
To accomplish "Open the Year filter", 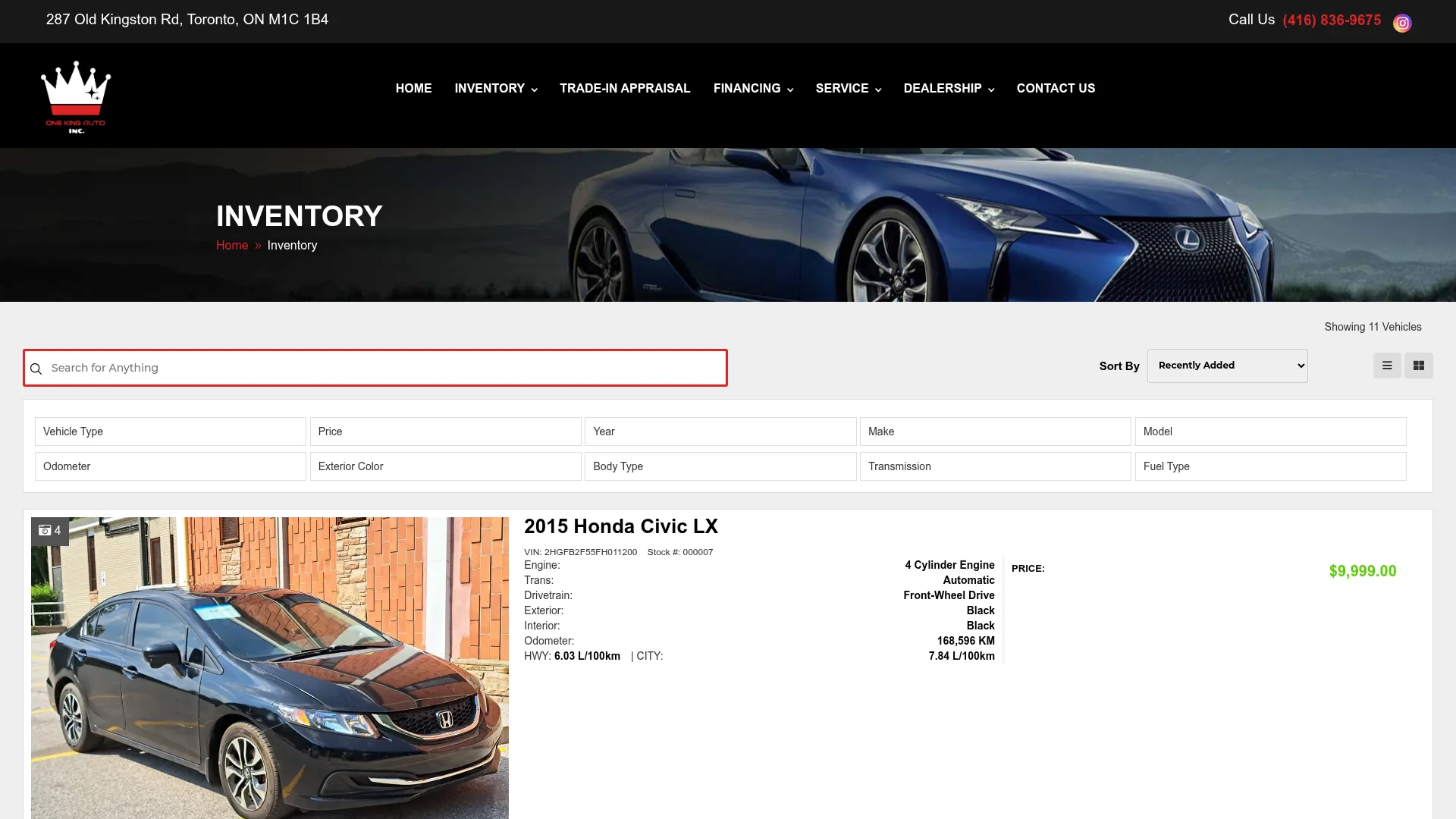I will click(720, 431).
